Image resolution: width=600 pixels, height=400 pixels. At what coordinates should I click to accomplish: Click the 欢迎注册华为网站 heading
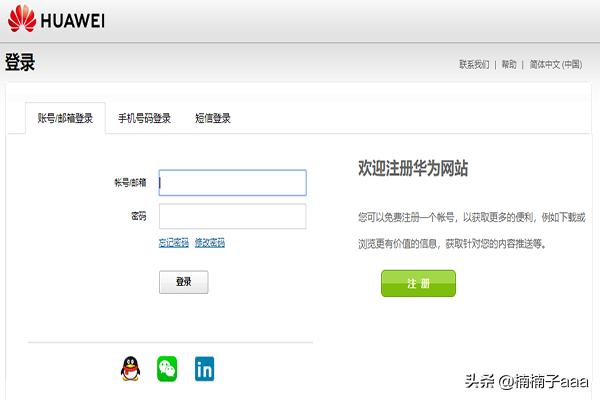(413, 169)
